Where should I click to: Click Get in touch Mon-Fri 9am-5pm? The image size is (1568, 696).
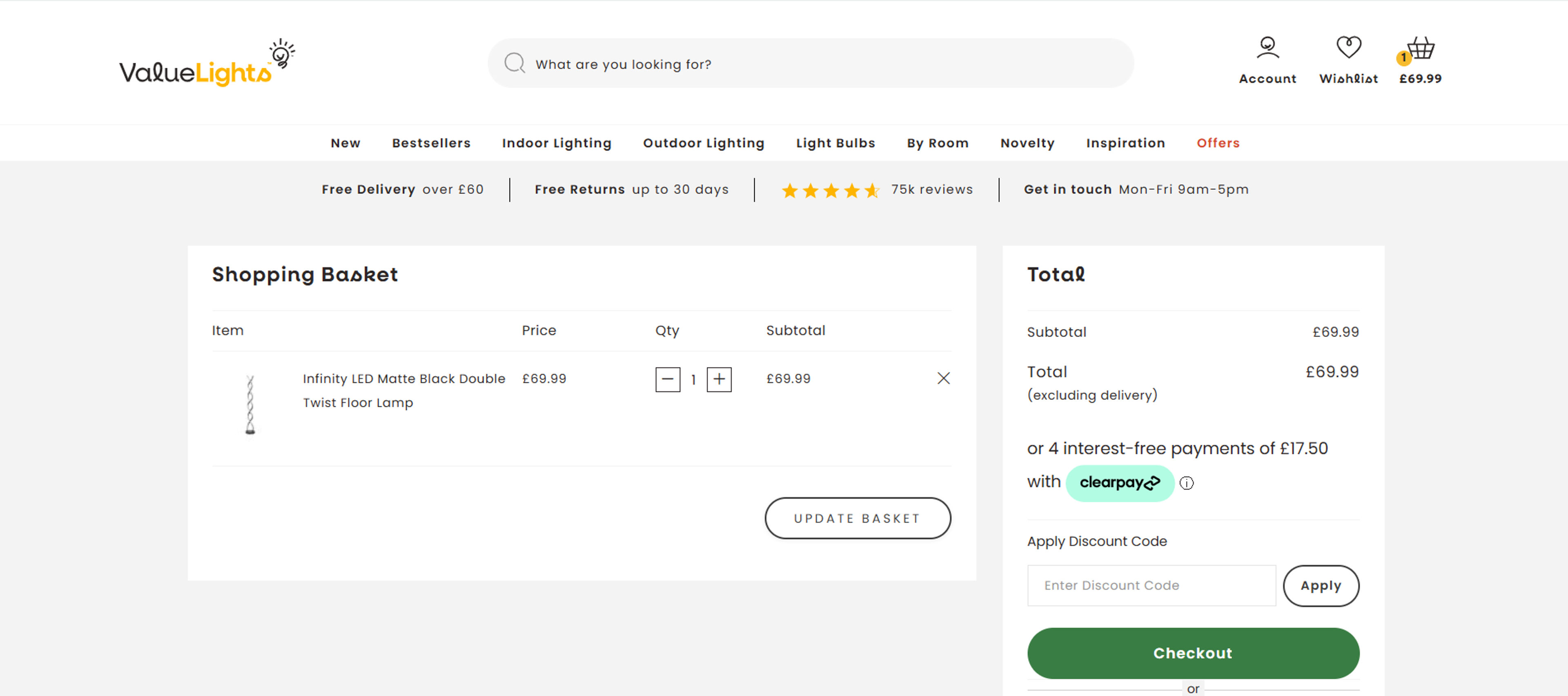click(x=1136, y=190)
